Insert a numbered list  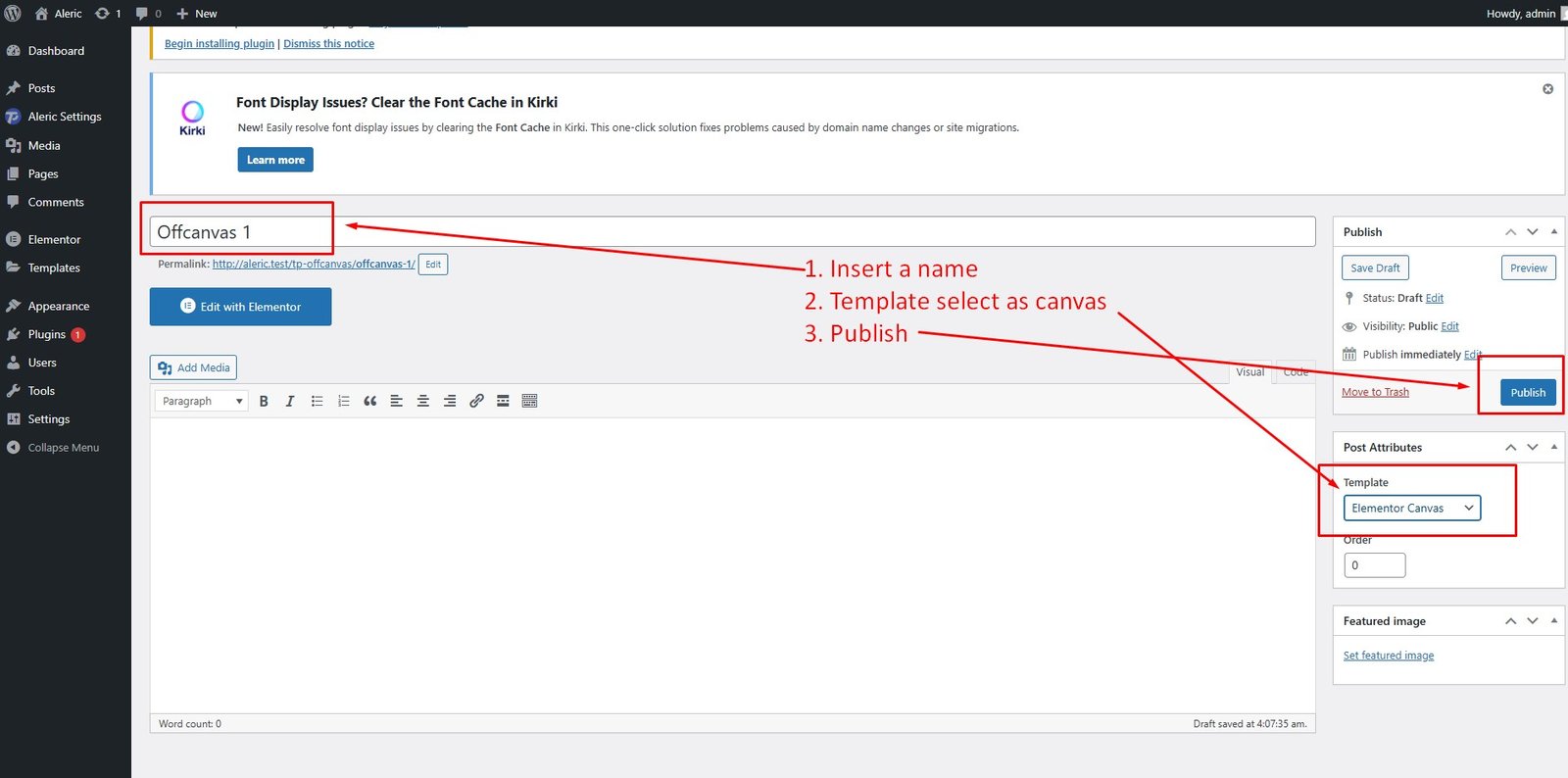(x=343, y=401)
